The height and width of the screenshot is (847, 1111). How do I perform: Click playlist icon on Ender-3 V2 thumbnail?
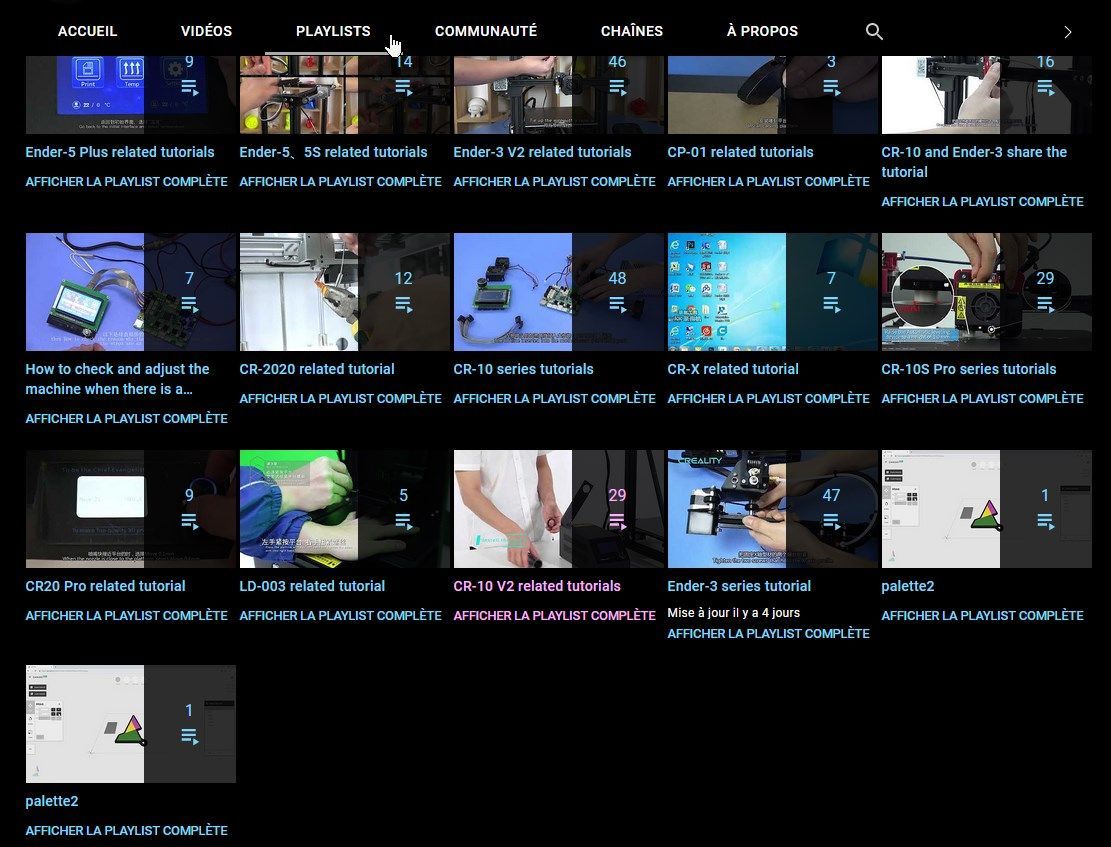617,88
